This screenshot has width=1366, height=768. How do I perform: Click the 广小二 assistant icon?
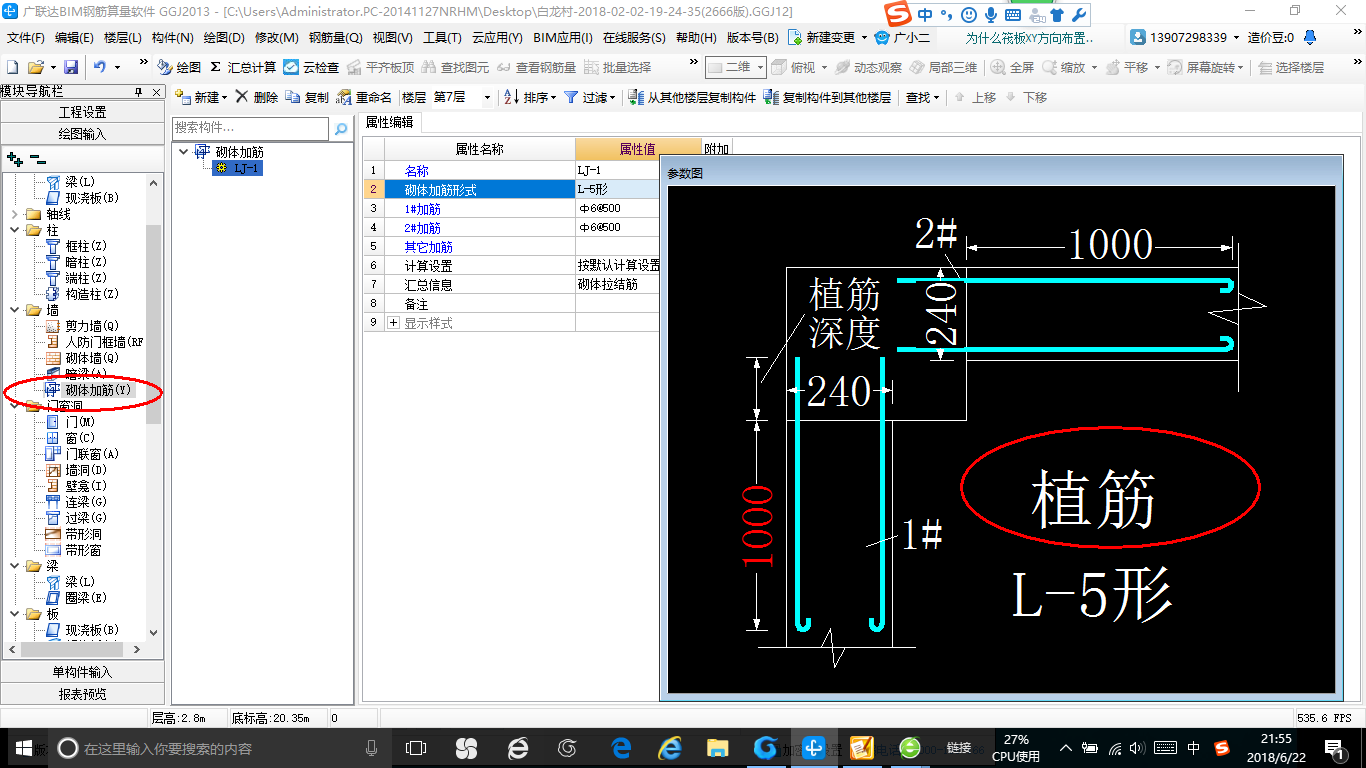point(902,37)
